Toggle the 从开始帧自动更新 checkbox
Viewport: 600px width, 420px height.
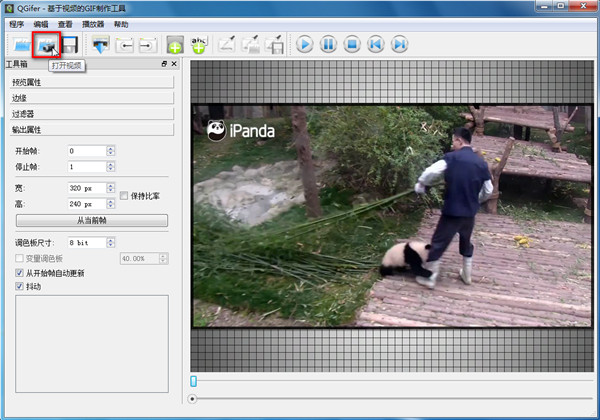[x=20, y=272]
